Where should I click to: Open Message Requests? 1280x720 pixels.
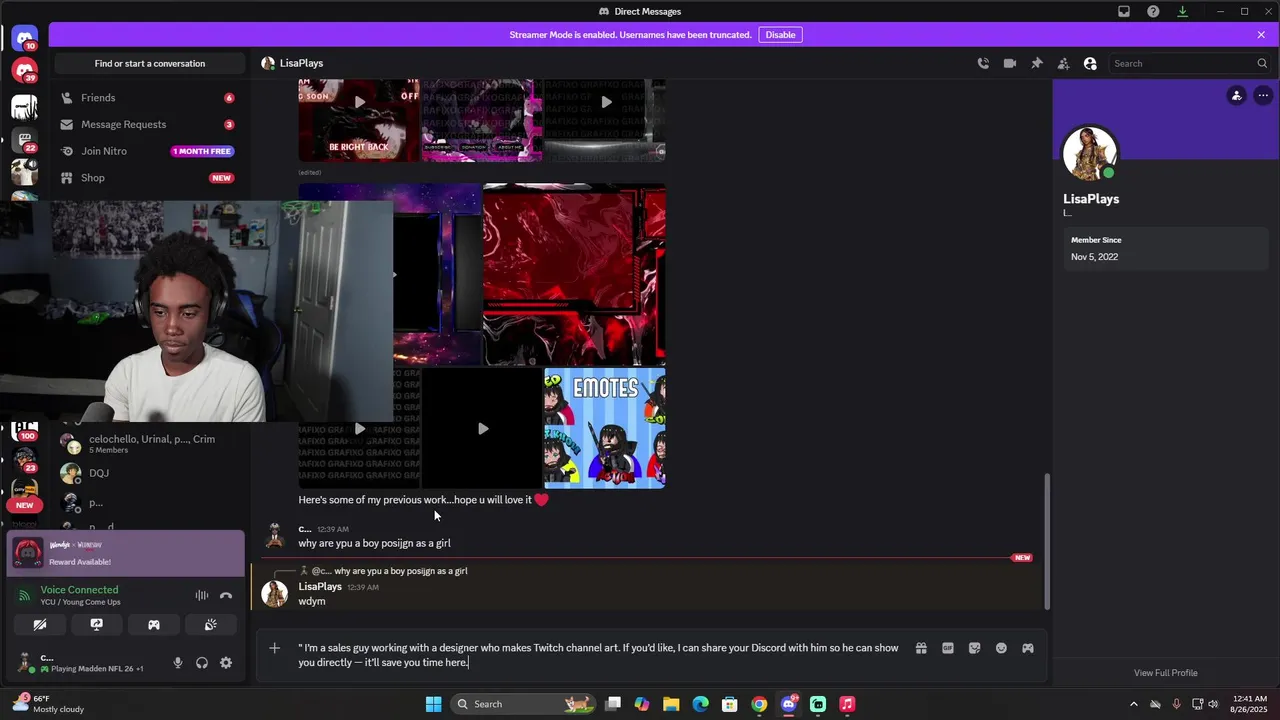pos(148,125)
